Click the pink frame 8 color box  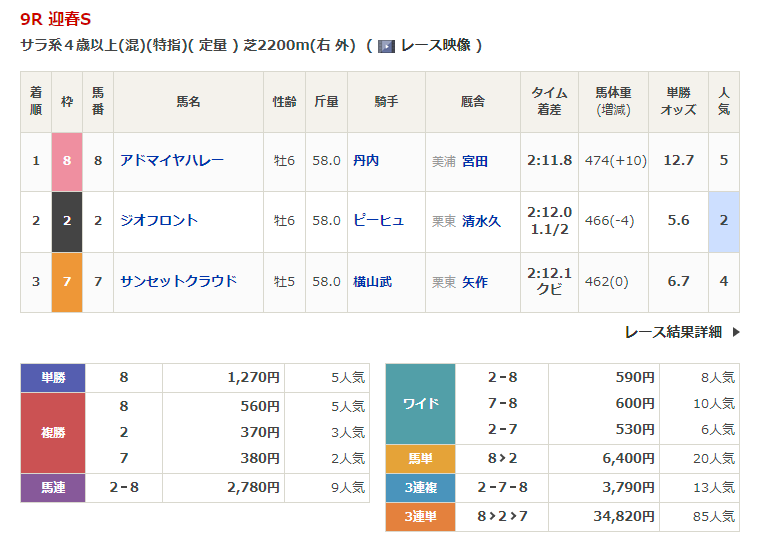[66, 161]
